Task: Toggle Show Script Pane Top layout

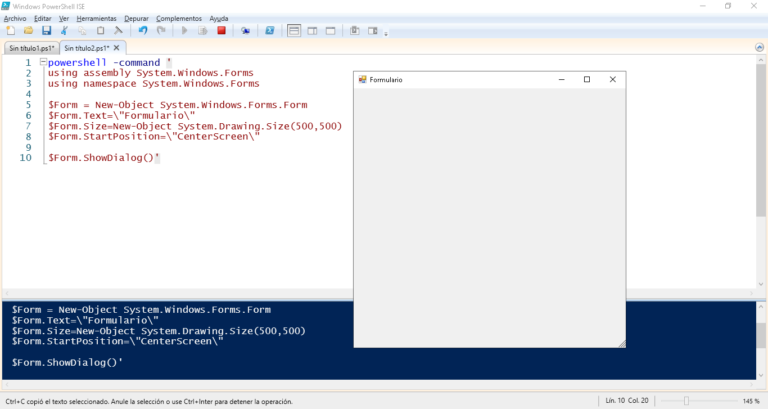Action: pos(294,31)
